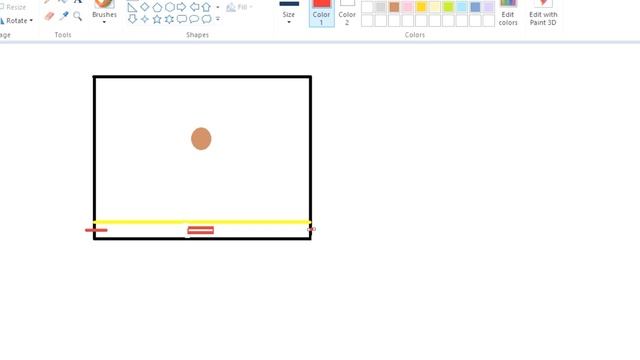This screenshot has width=640, height=360.
Task: Pick the rounded rectangular callout shape
Action: (x=182, y=19)
